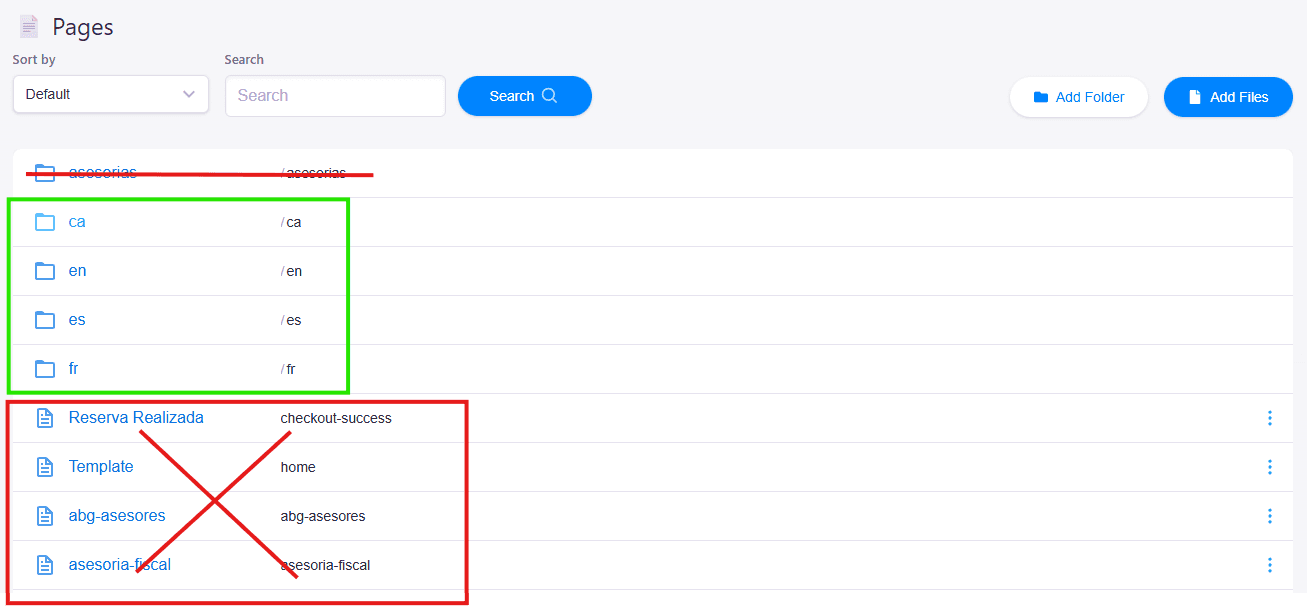Viewport: 1307px width, 606px height.
Task: Click the Add Folder button
Action: click(x=1078, y=97)
